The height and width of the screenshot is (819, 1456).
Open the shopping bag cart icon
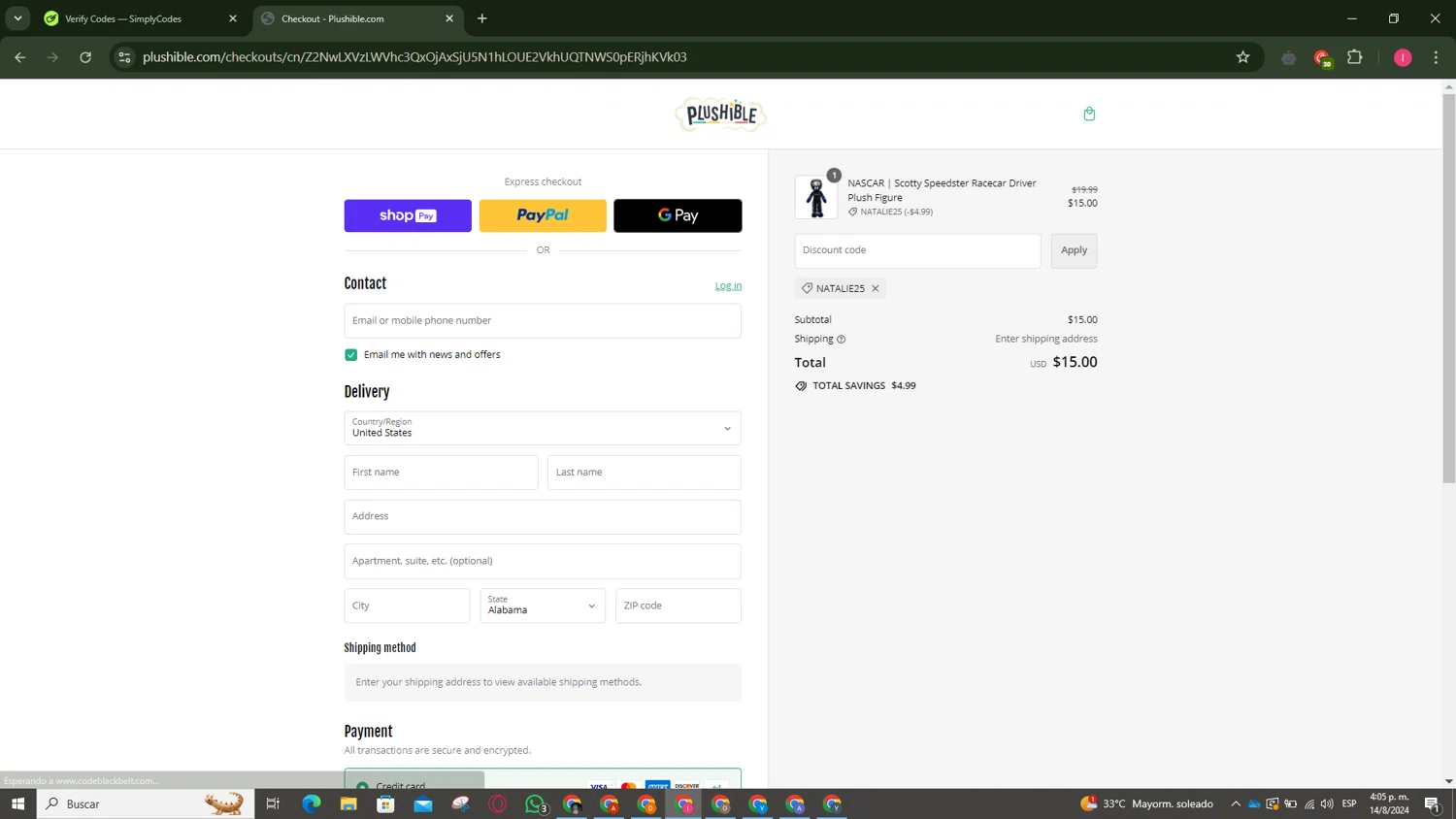(x=1089, y=114)
